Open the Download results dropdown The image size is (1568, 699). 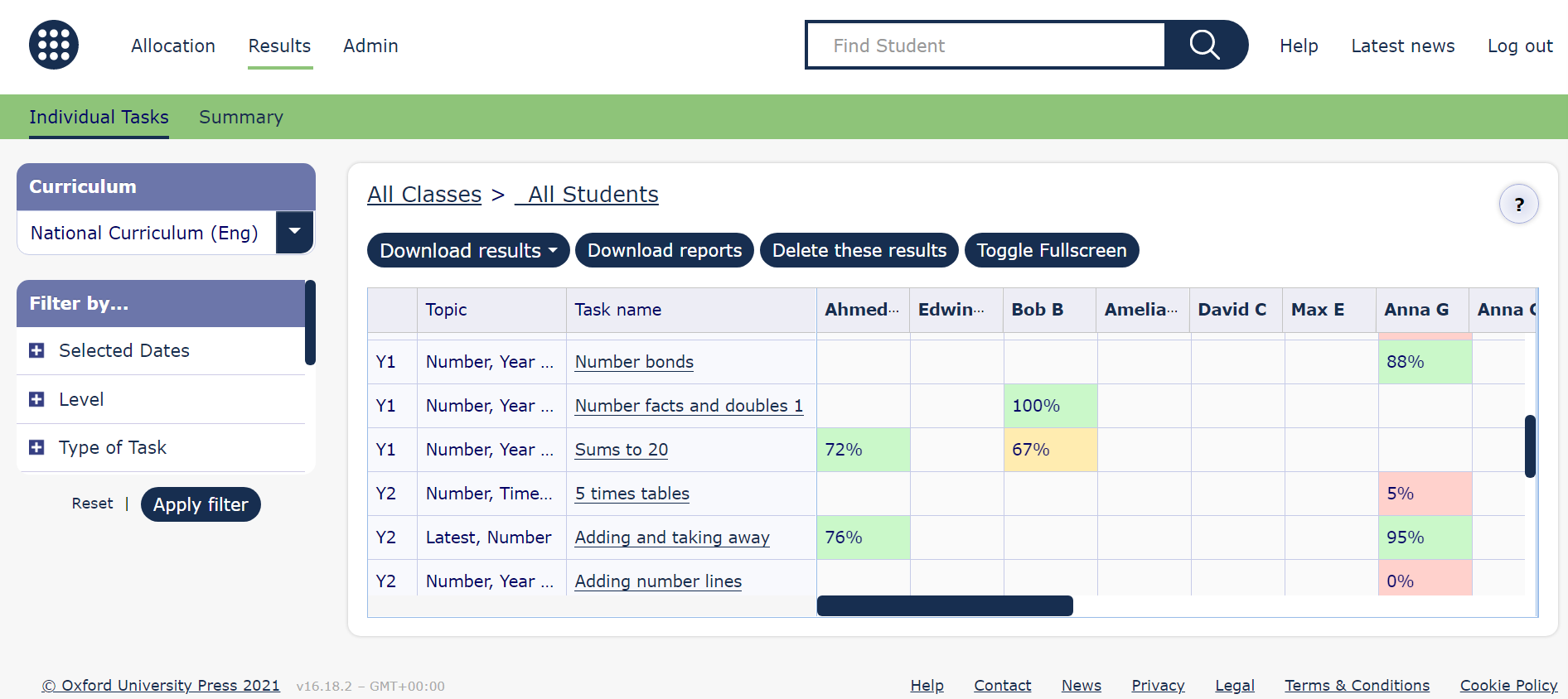click(468, 250)
